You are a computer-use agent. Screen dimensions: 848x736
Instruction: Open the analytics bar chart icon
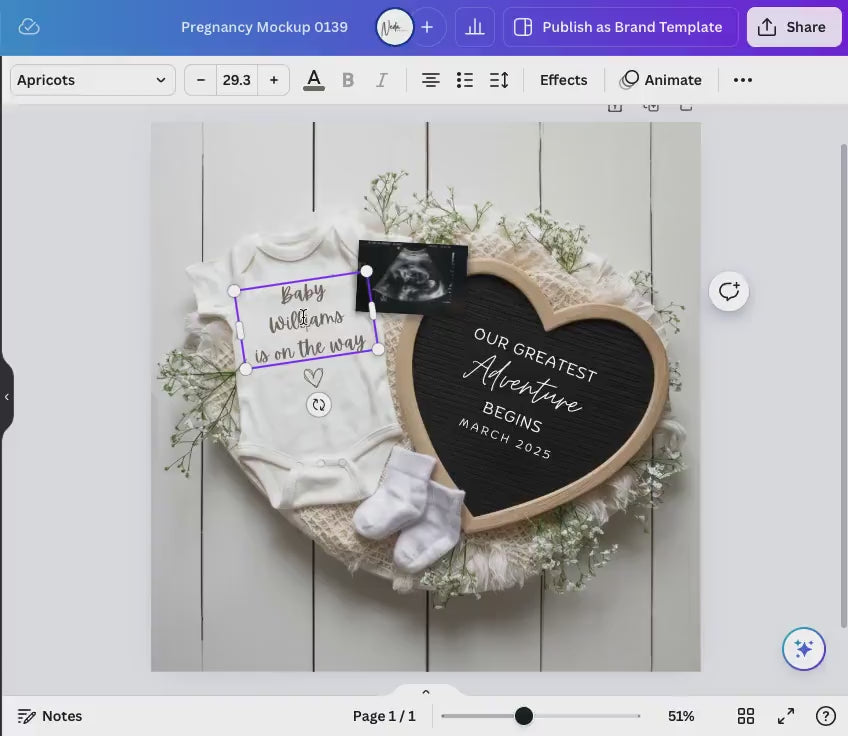[474, 27]
